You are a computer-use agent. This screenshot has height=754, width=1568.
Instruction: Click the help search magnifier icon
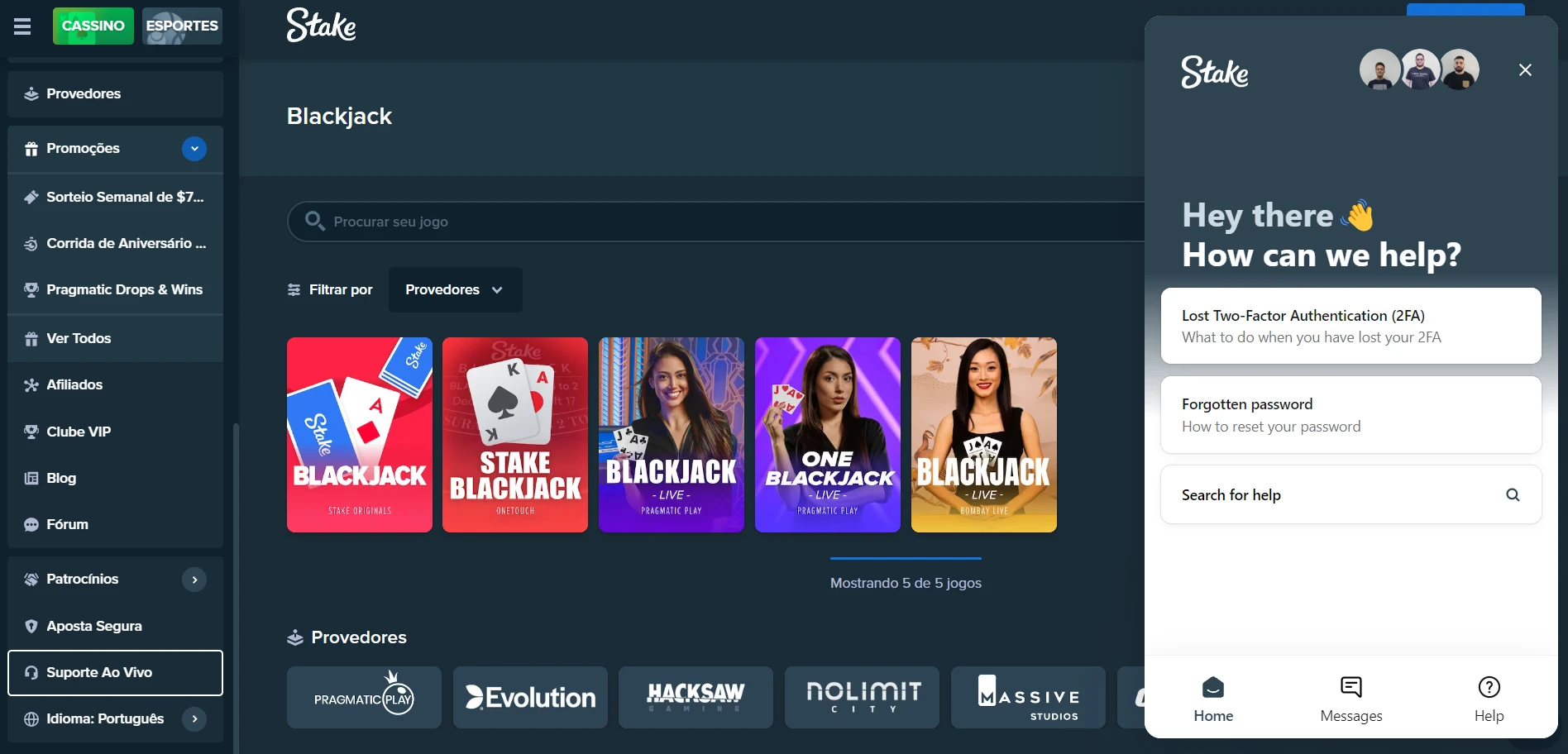point(1513,494)
